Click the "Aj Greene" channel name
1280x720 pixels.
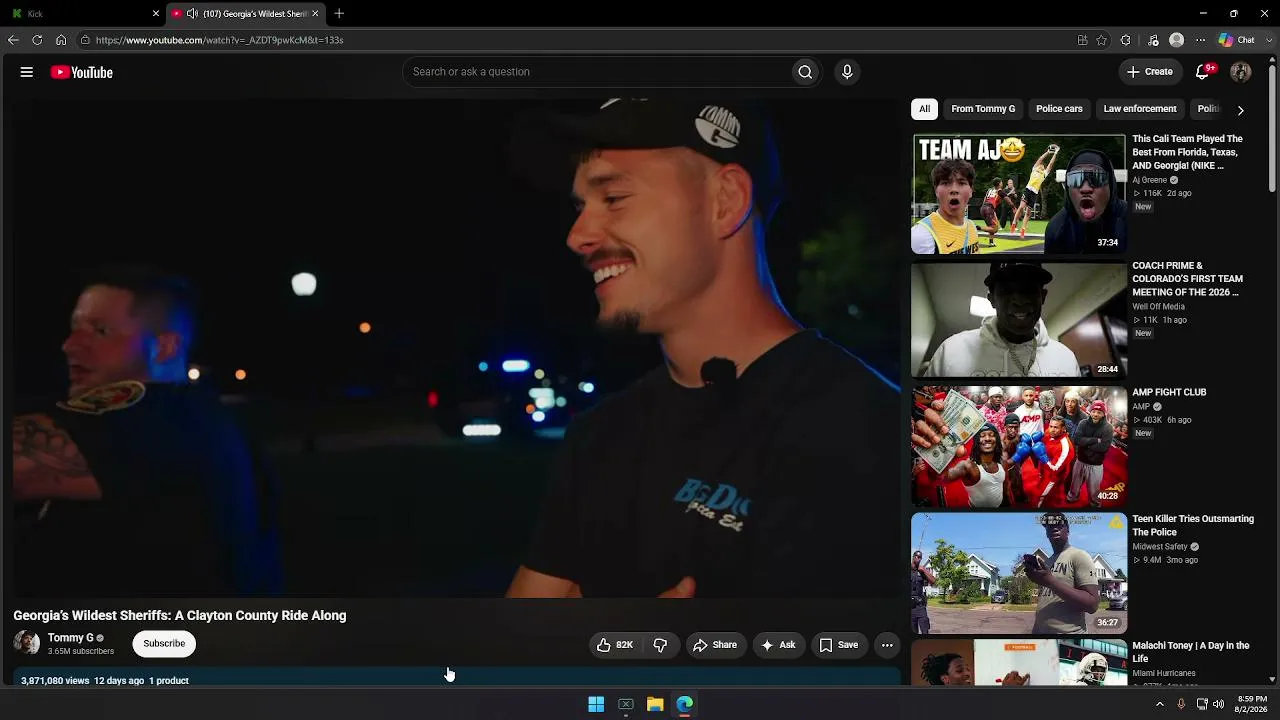(1149, 180)
